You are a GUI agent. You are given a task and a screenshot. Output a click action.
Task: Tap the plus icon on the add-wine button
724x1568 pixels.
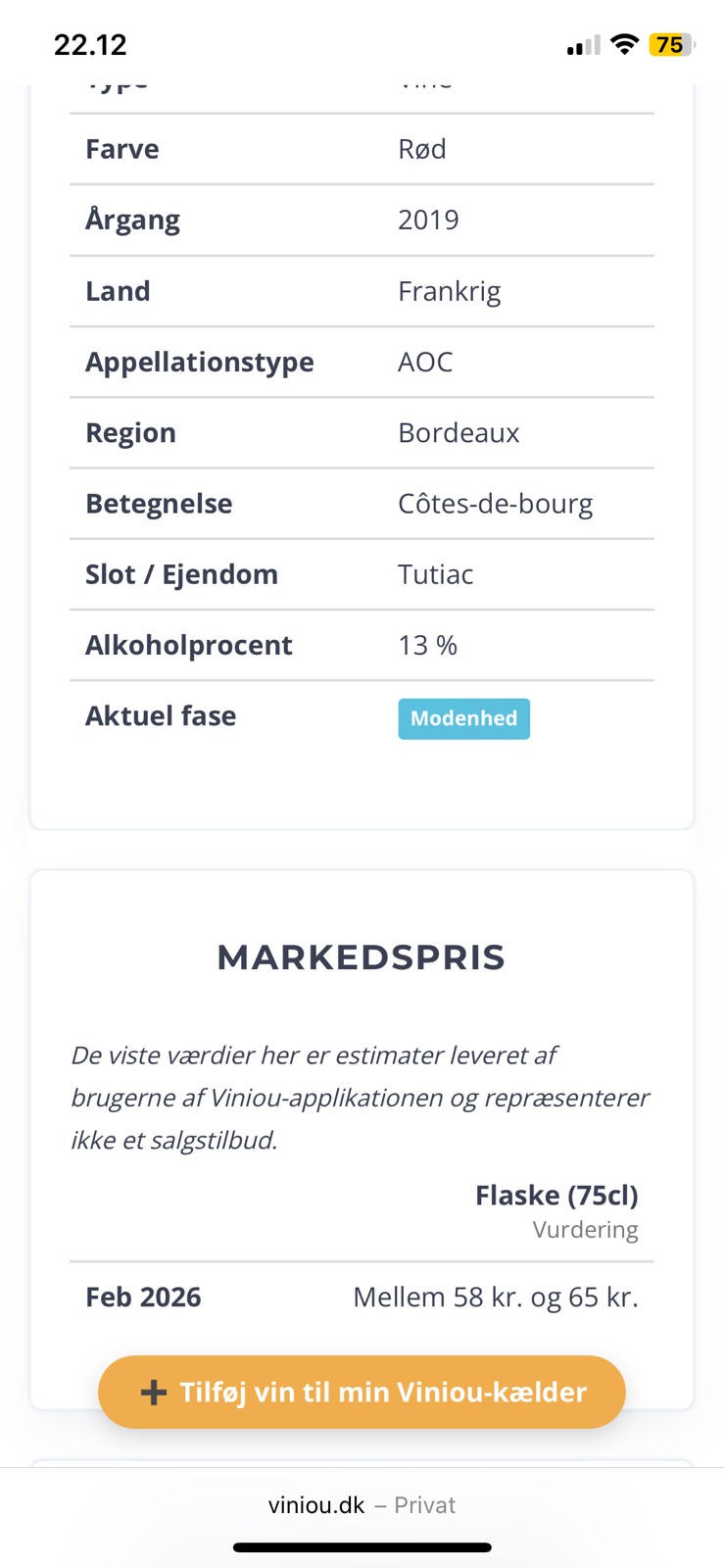click(154, 1393)
